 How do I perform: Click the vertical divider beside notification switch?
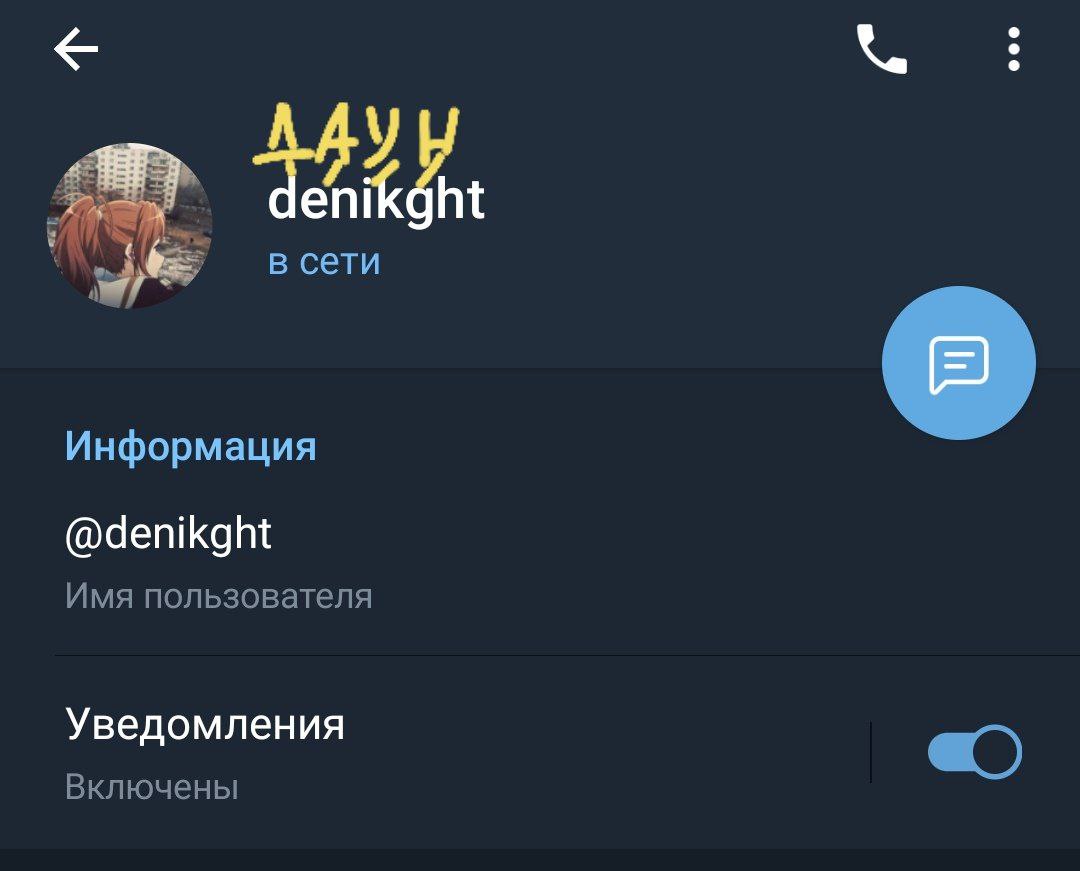click(x=871, y=752)
